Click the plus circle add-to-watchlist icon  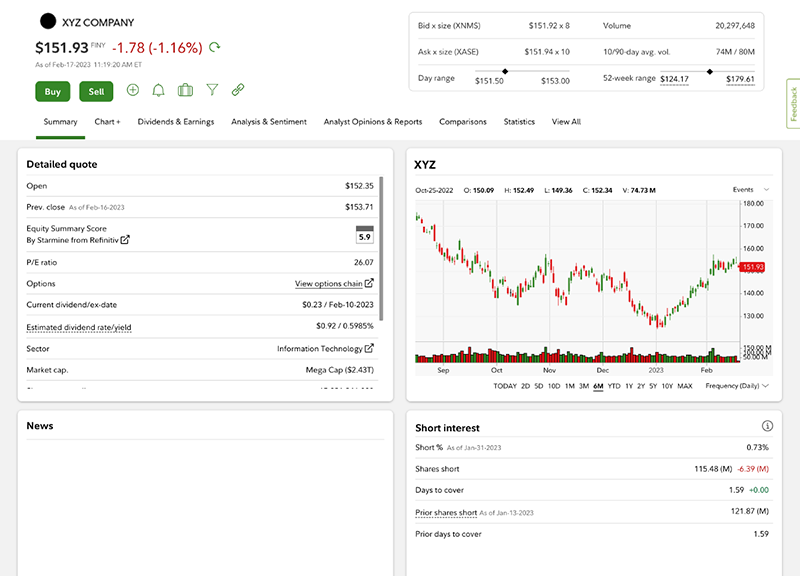[133, 90]
